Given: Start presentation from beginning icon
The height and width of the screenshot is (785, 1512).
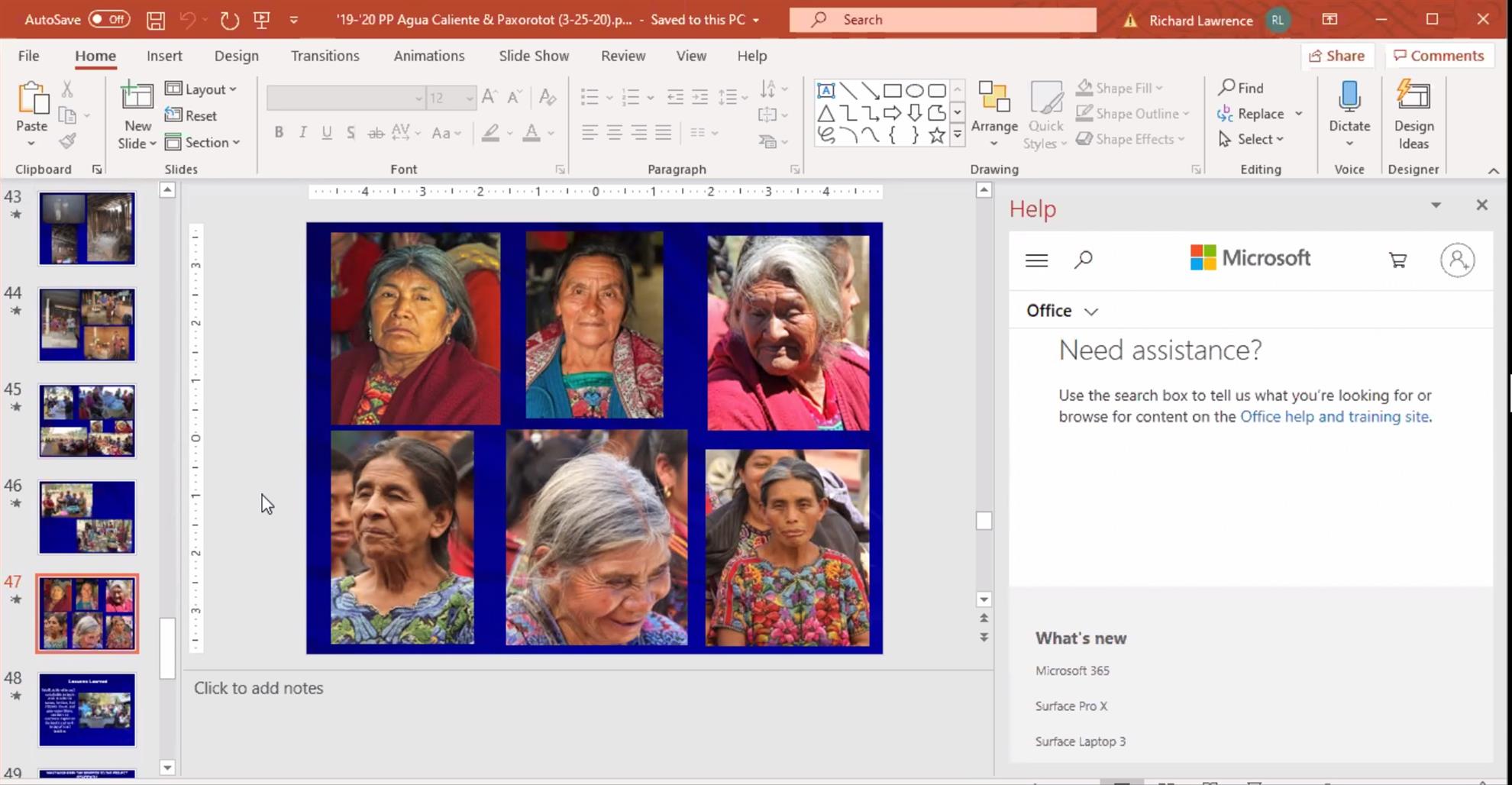Looking at the screenshot, I should click(x=262, y=20).
